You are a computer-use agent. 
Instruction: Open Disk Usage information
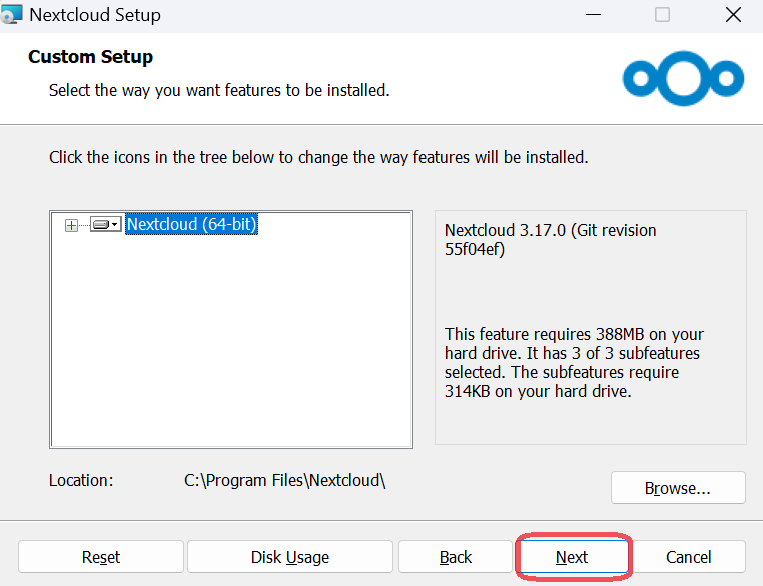(x=290, y=557)
